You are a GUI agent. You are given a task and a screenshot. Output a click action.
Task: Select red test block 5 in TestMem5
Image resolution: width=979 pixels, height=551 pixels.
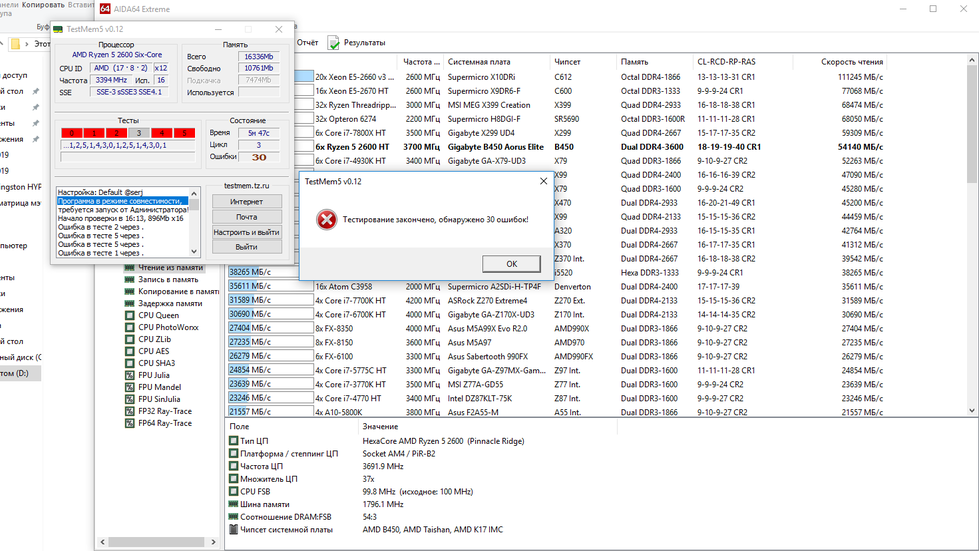tap(184, 133)
